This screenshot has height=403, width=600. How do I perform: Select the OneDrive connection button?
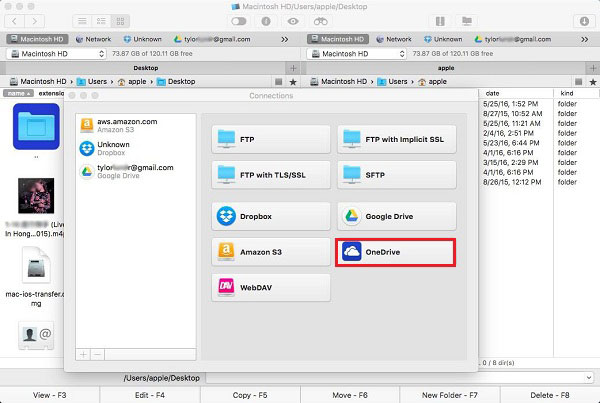pos(396,251)
